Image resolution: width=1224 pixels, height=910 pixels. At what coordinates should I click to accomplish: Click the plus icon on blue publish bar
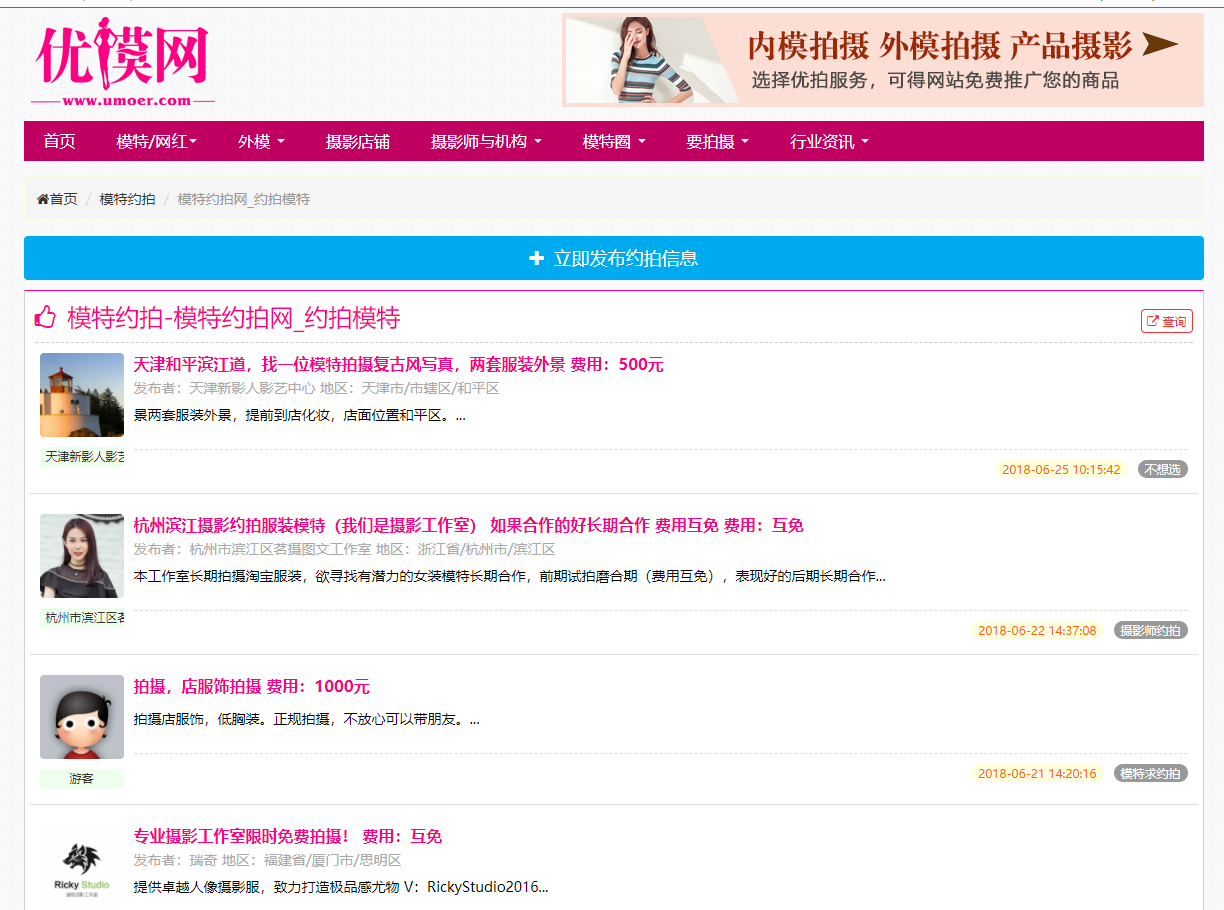pyautogui.click(x=536, y=259)
